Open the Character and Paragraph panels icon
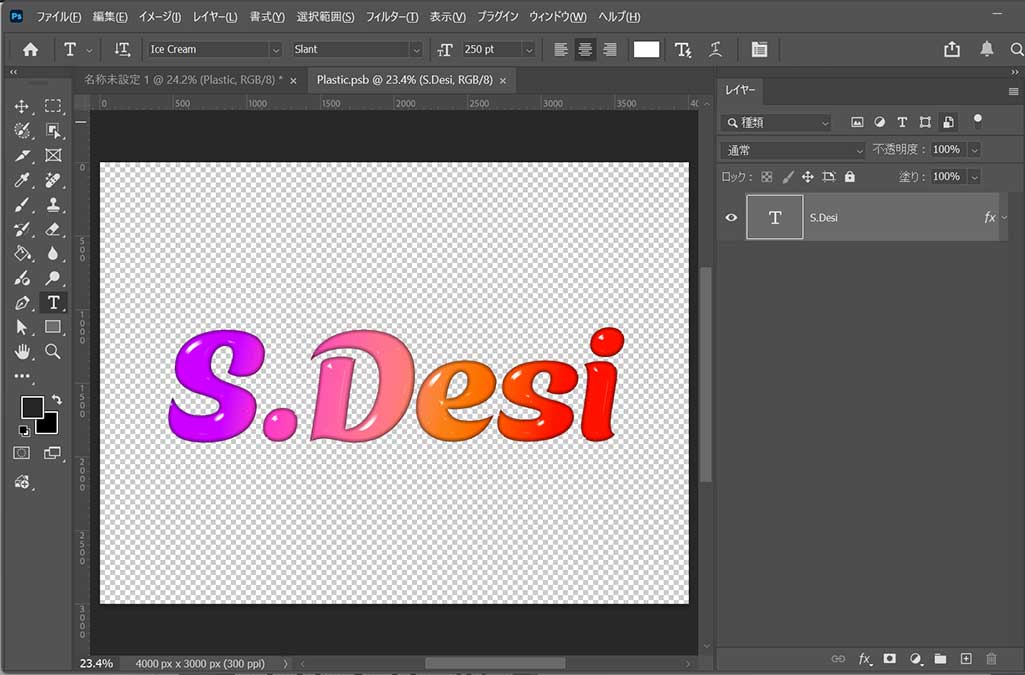The width and height of the screenshot is (1025, 675). click(x=759, y=49)
